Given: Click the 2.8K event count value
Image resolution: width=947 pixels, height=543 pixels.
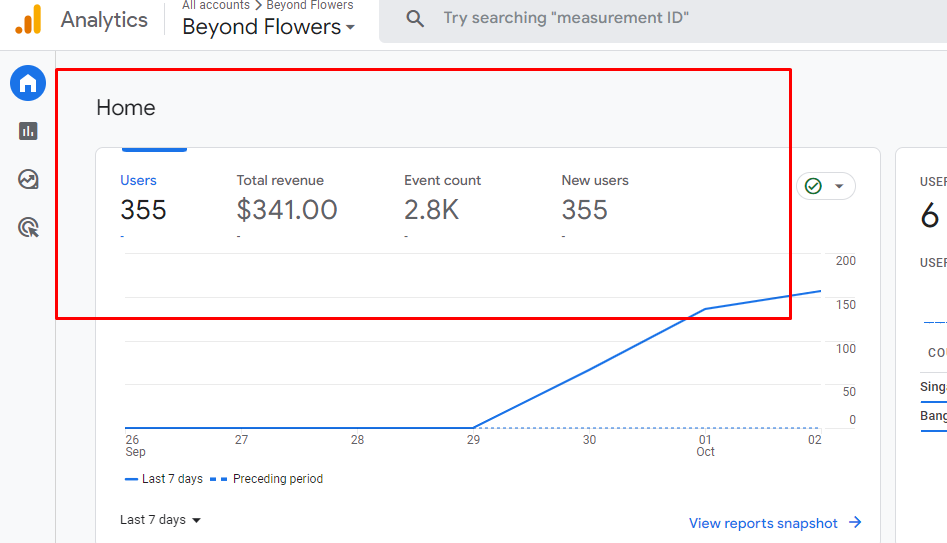Looking at the screenshot, I should 432,210.
